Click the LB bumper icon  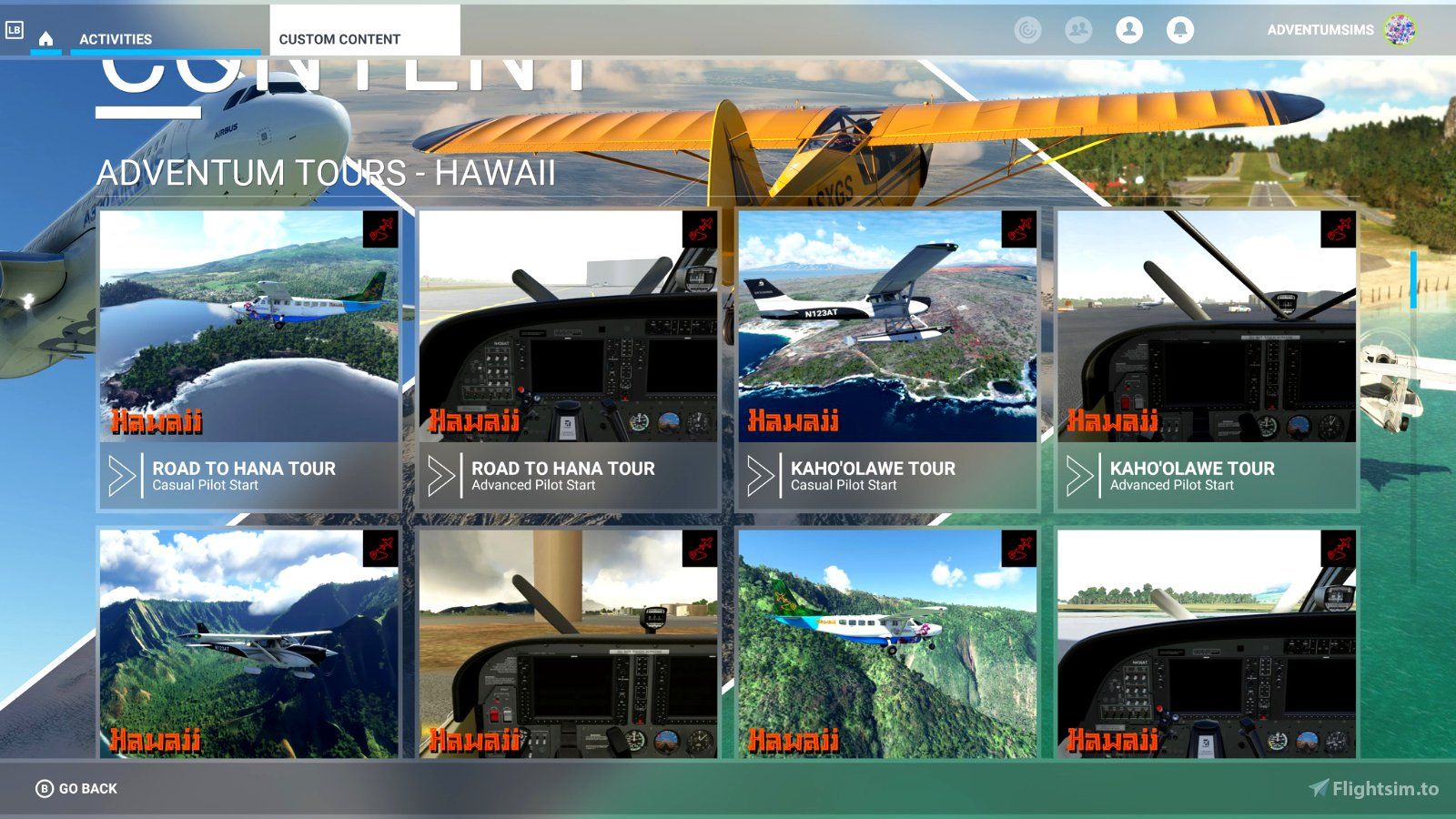[x=14, y=30]
